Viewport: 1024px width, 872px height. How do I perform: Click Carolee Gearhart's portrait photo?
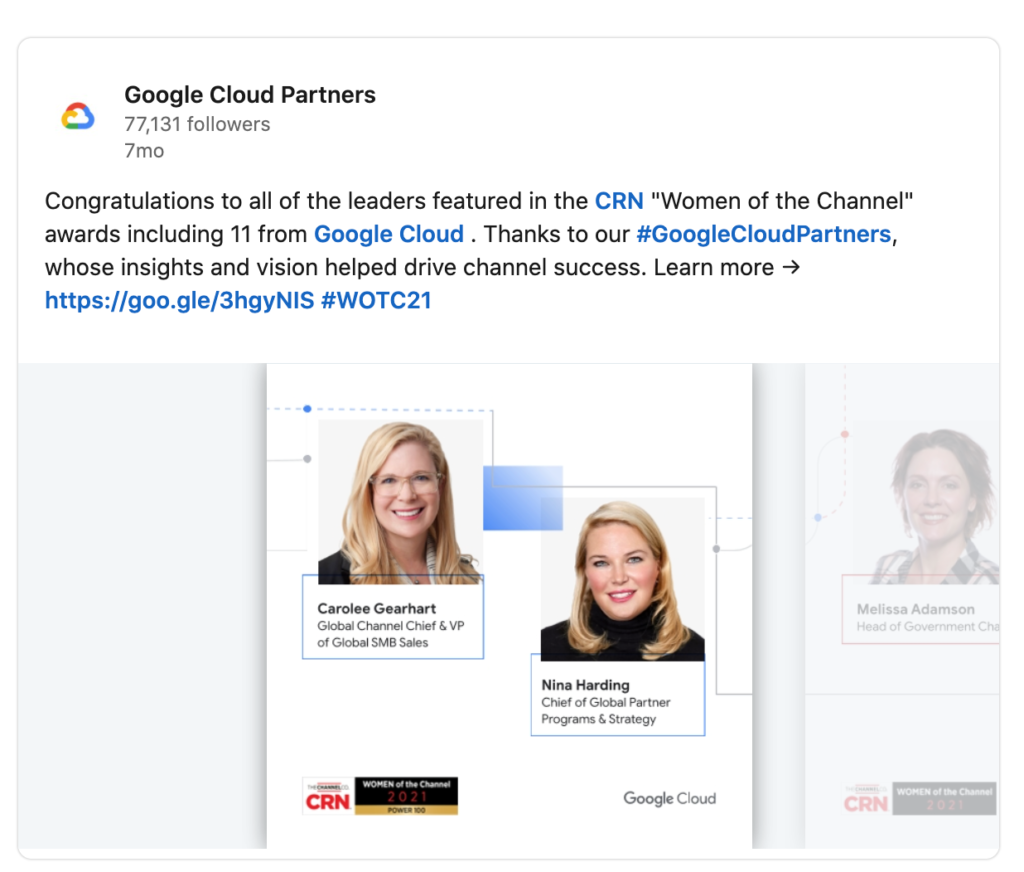(x=400, y=502)
